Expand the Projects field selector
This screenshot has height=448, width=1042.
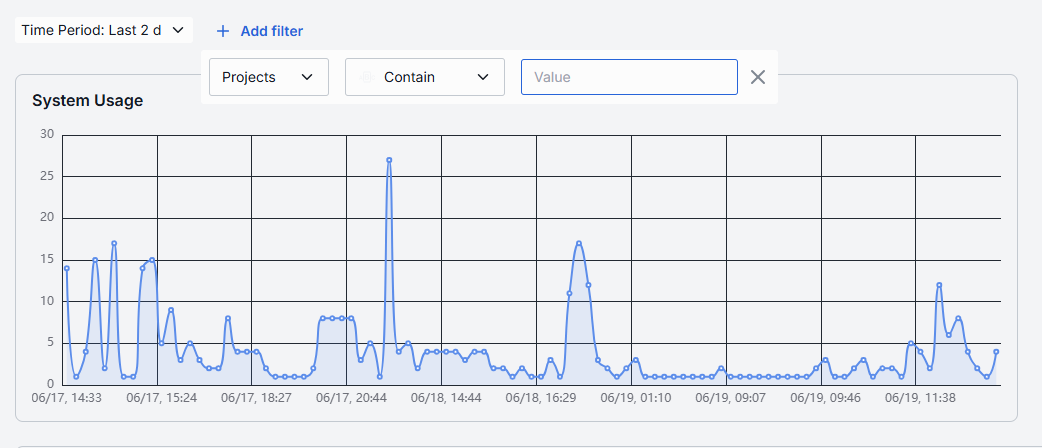tap(269, 77)
